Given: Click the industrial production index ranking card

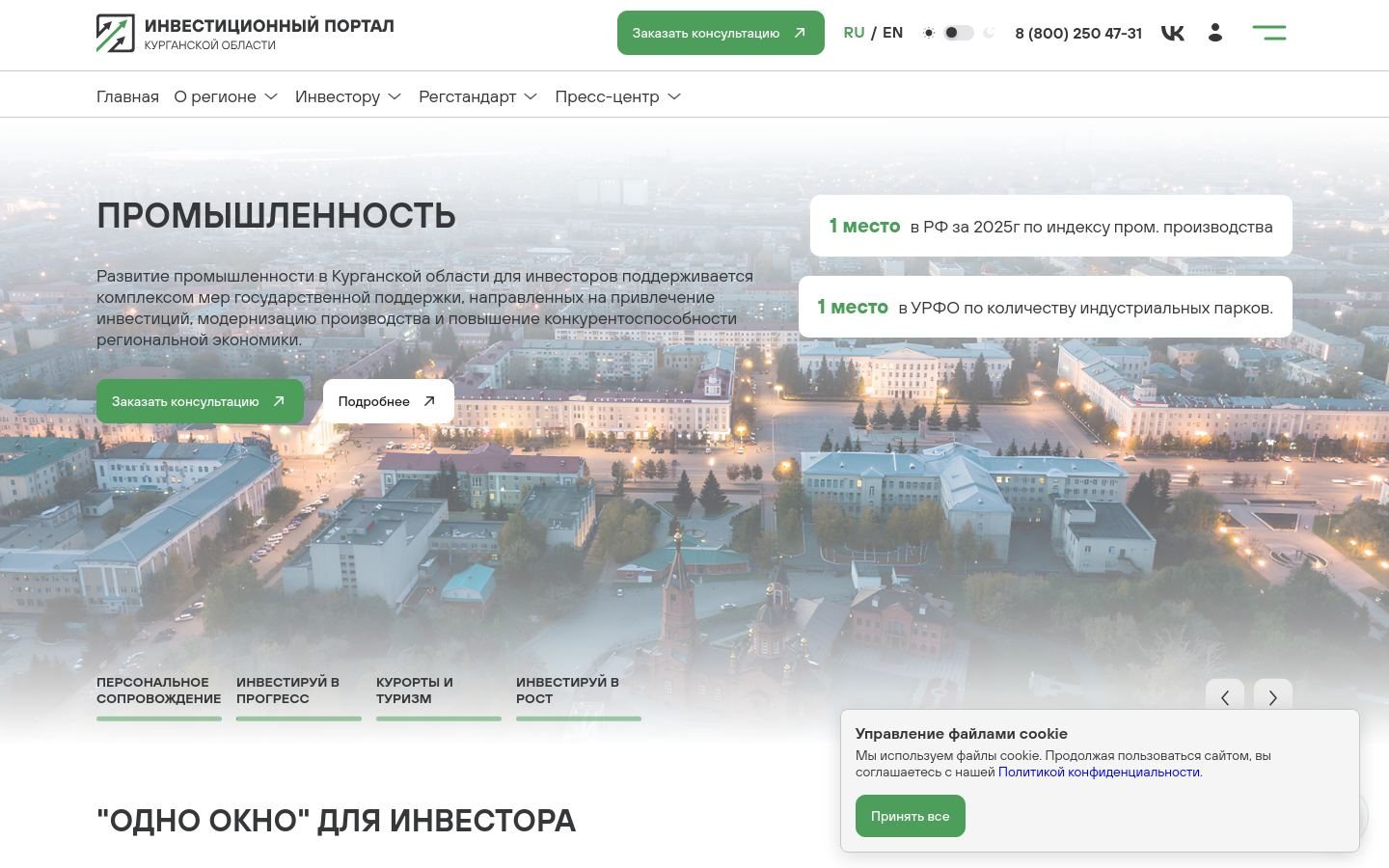Looking at the screenshot, I should coord(1051,226).
